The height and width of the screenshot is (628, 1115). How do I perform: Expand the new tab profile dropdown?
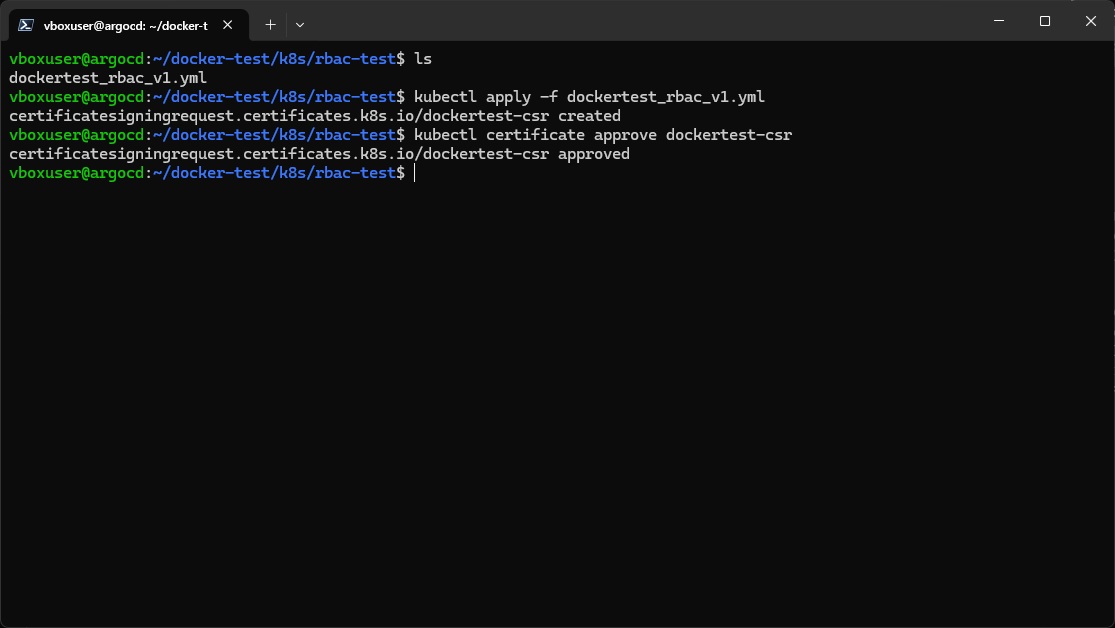click(x=300, y=25)
